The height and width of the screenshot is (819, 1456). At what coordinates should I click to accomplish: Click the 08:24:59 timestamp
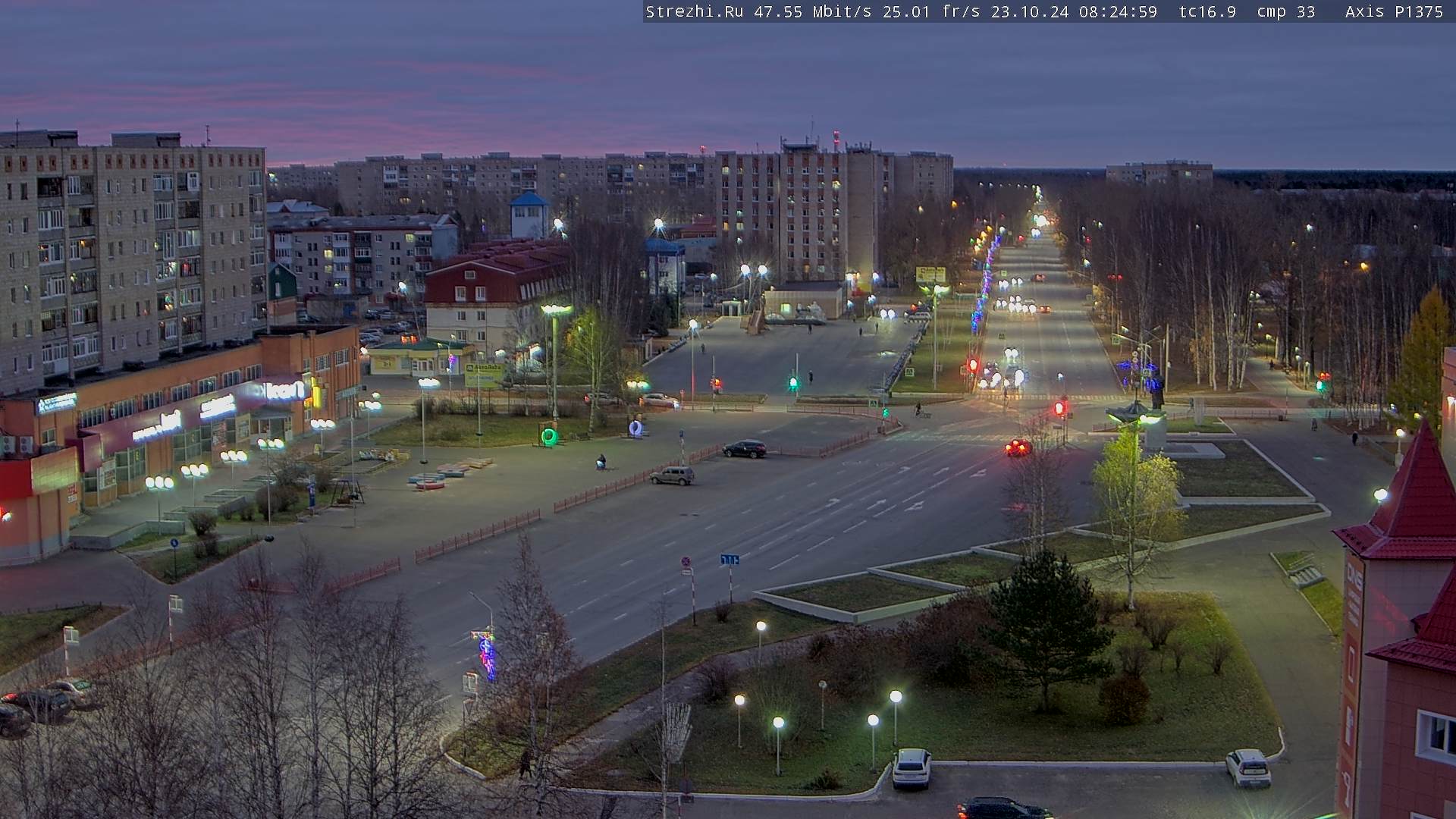coord(1118,11)
